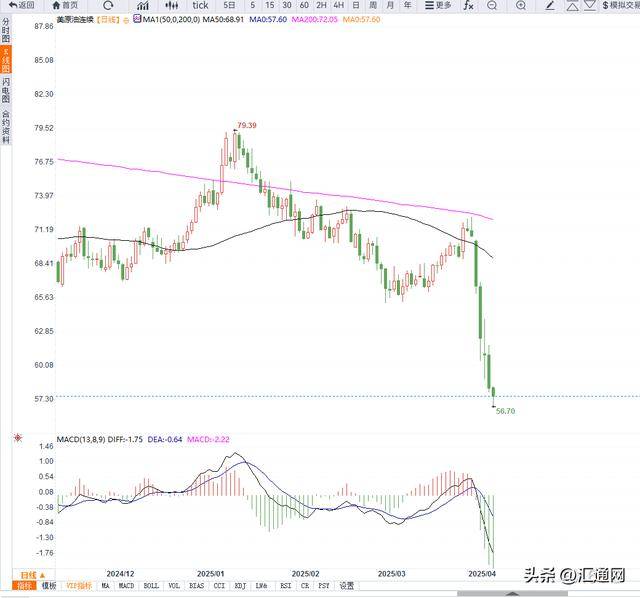Expand the 更多 more menu
Viewport: 640px width, 598px height.
tap(438, 6)
